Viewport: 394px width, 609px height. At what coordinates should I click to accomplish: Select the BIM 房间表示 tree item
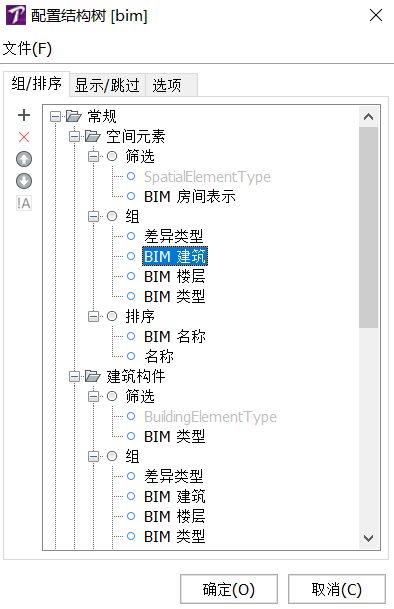point(190,197)
